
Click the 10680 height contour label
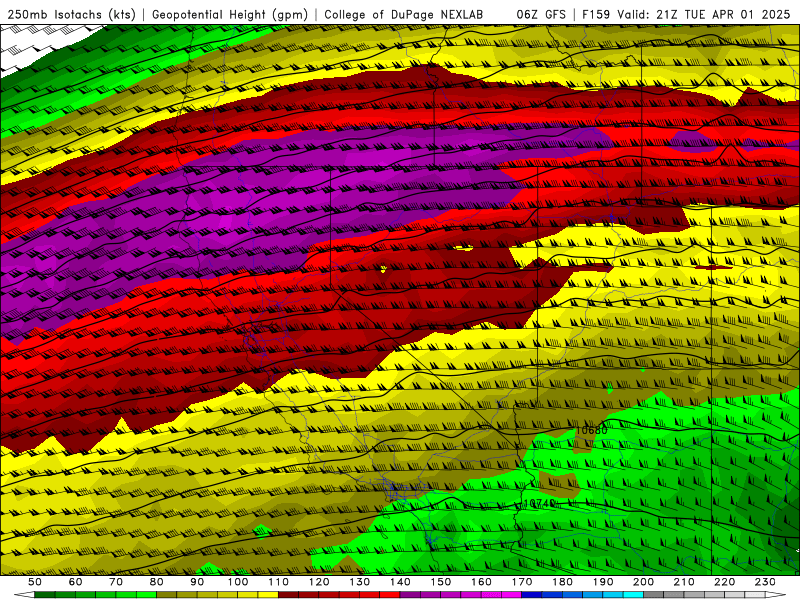[x=591, y=430]
